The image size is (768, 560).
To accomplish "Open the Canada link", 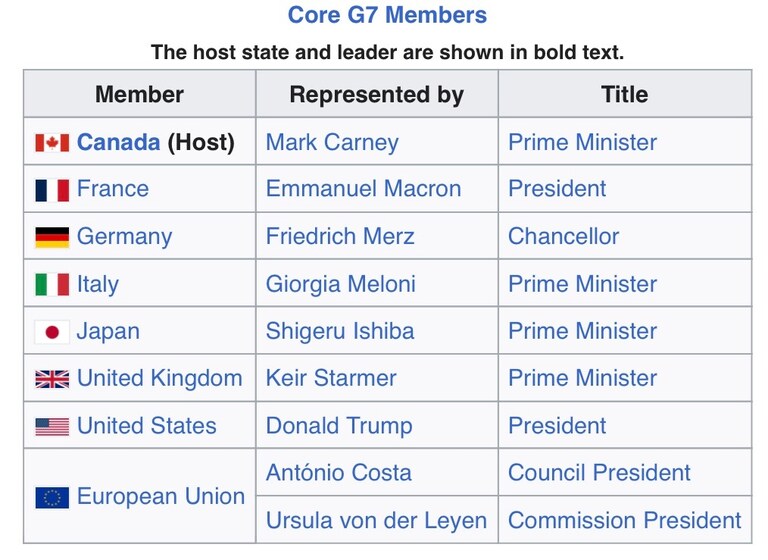I will pyautogui.click(x=118, y=143).
